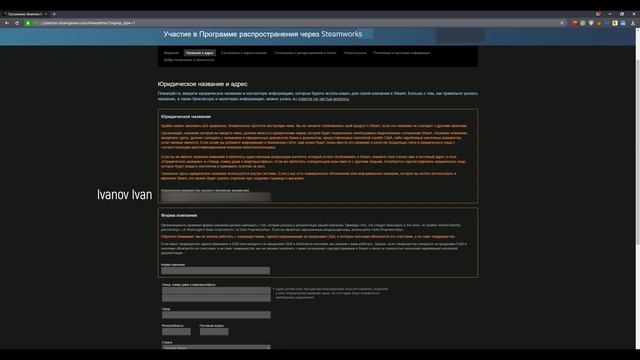Screen dimensions: 640x360
Task: Open downloads via the arrow icon
Action: pos(633,23)
